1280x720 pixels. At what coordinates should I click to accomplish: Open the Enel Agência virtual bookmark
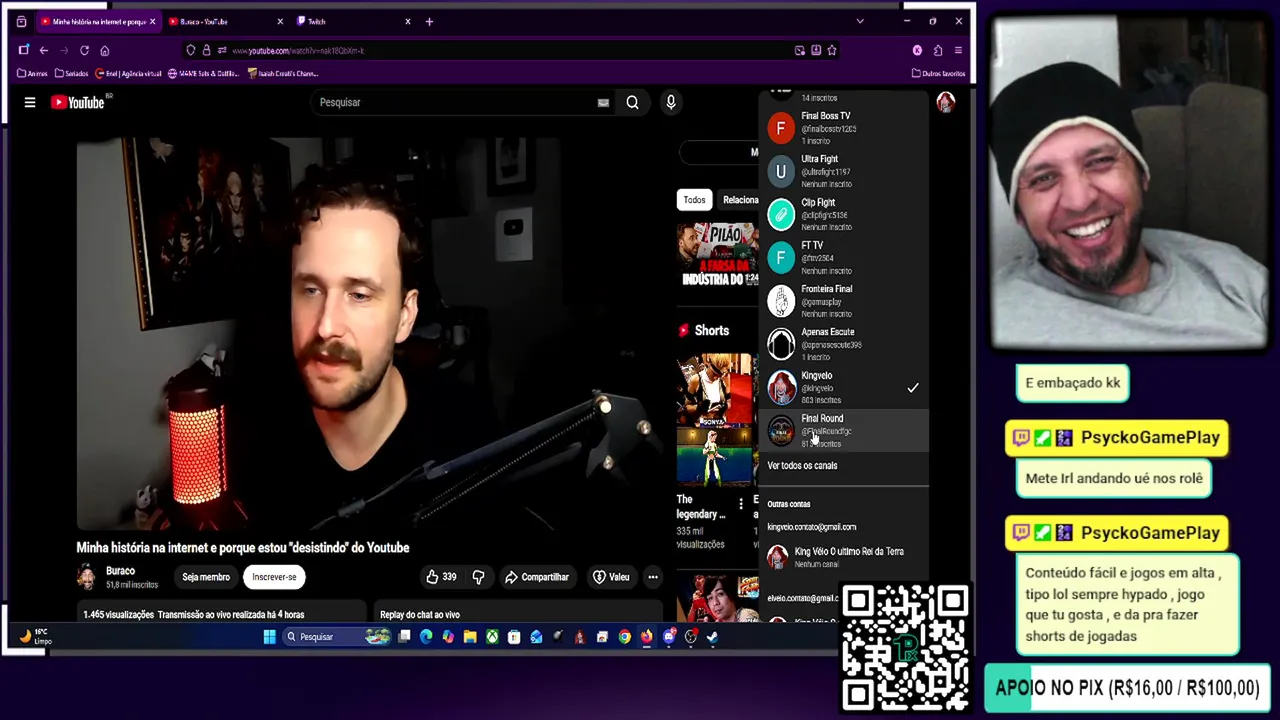coord(128,73)
